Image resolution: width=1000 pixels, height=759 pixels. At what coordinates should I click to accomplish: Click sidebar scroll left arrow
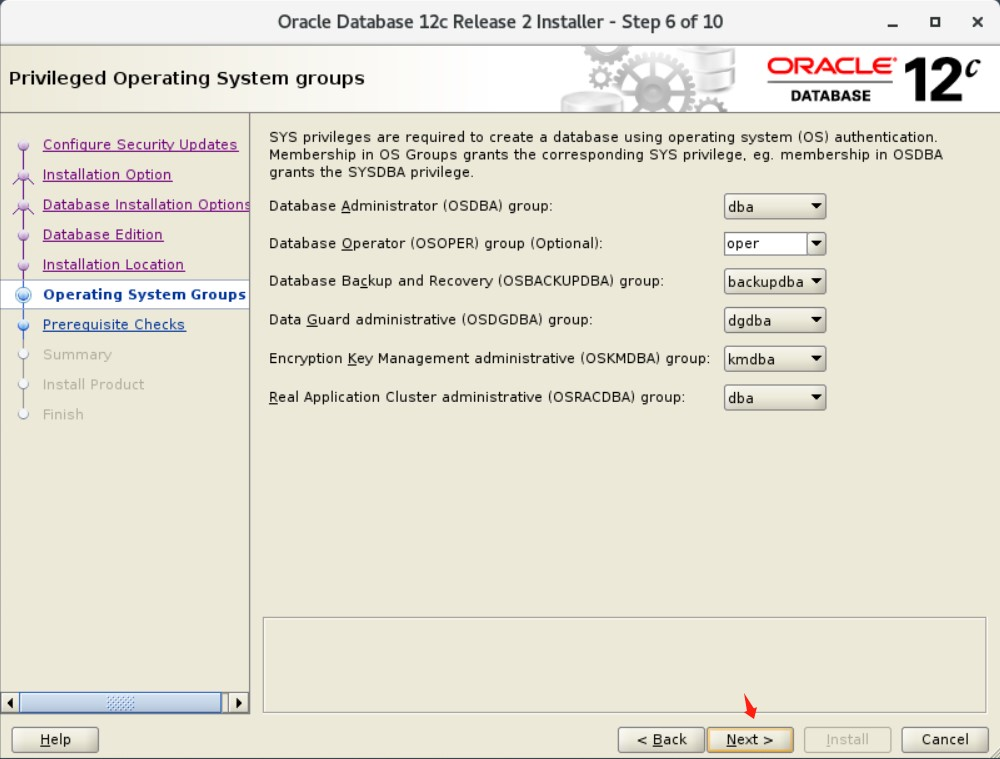click(x=10, y=703)
